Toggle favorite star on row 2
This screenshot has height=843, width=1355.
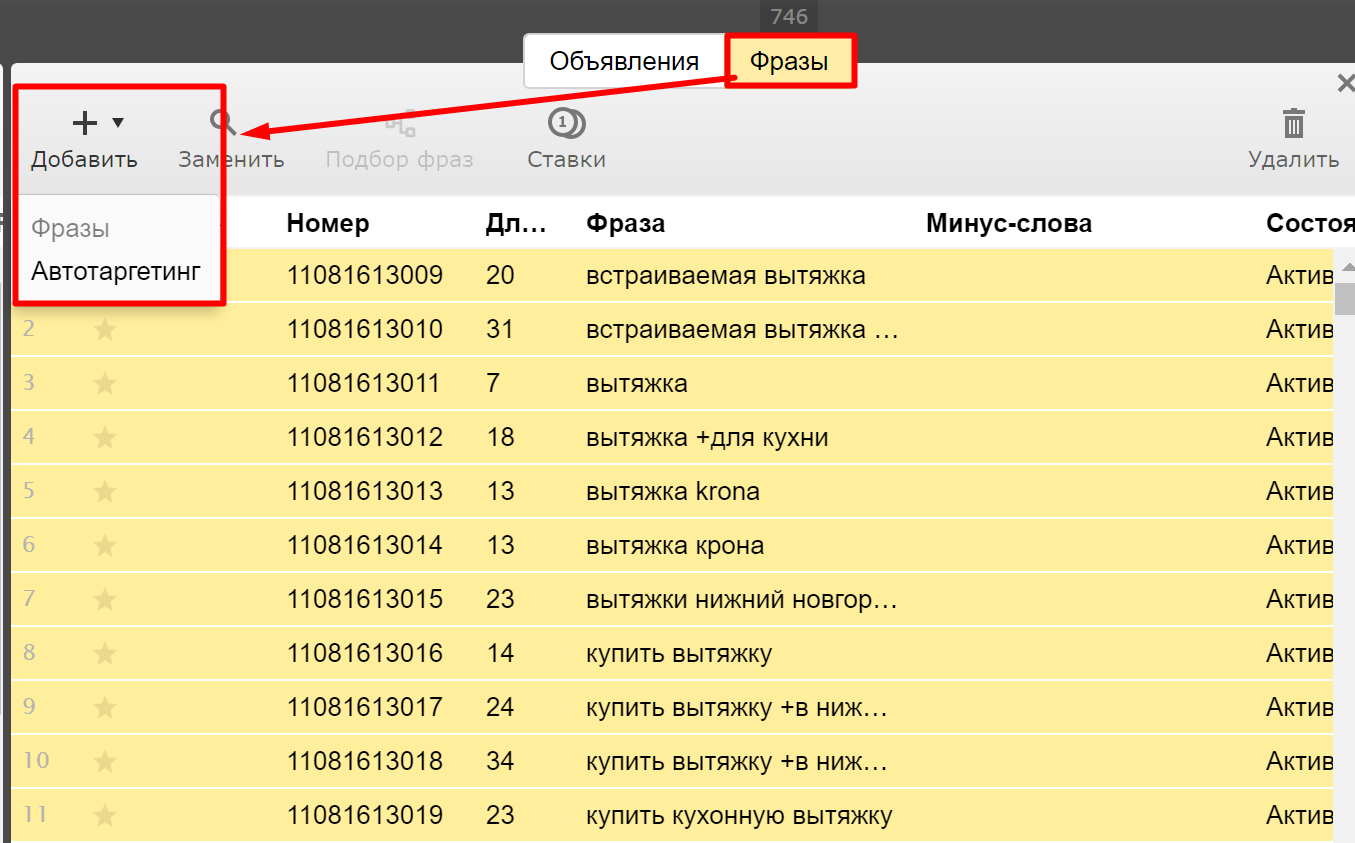pos(105,329)
